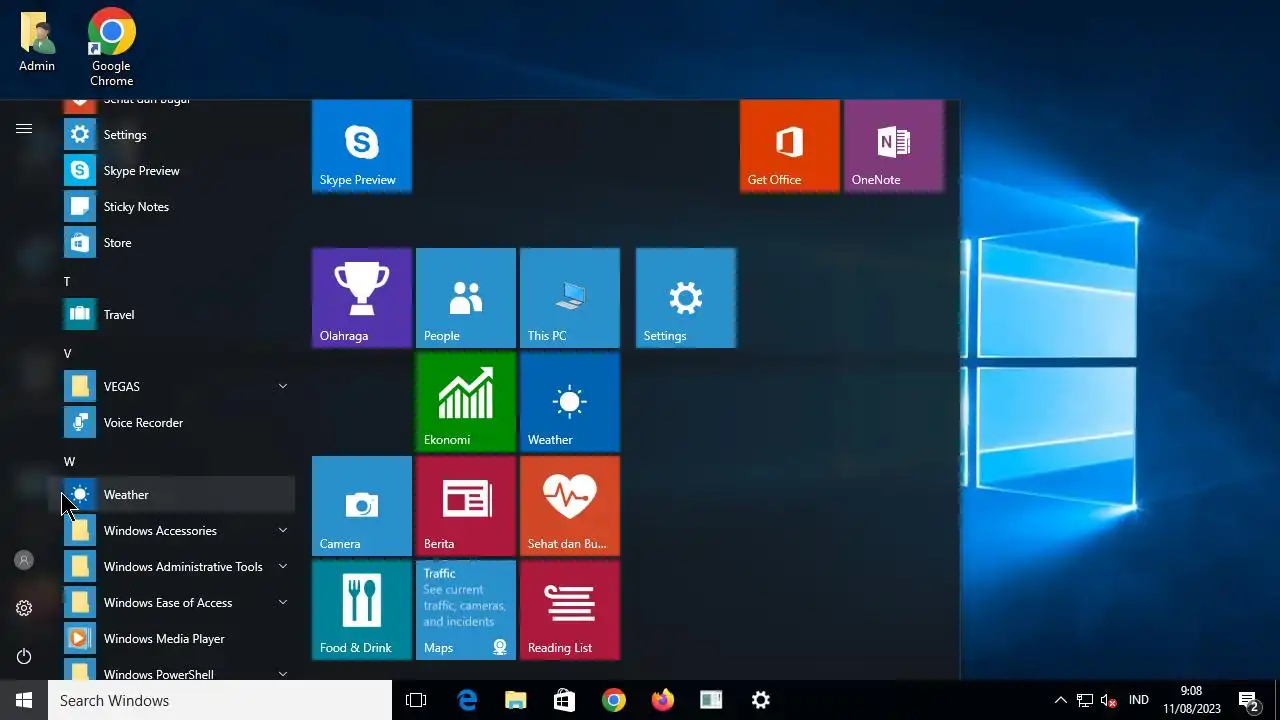Open the clock and date flyout
Screen dimensions: 1280x720
click(1191, 700)
